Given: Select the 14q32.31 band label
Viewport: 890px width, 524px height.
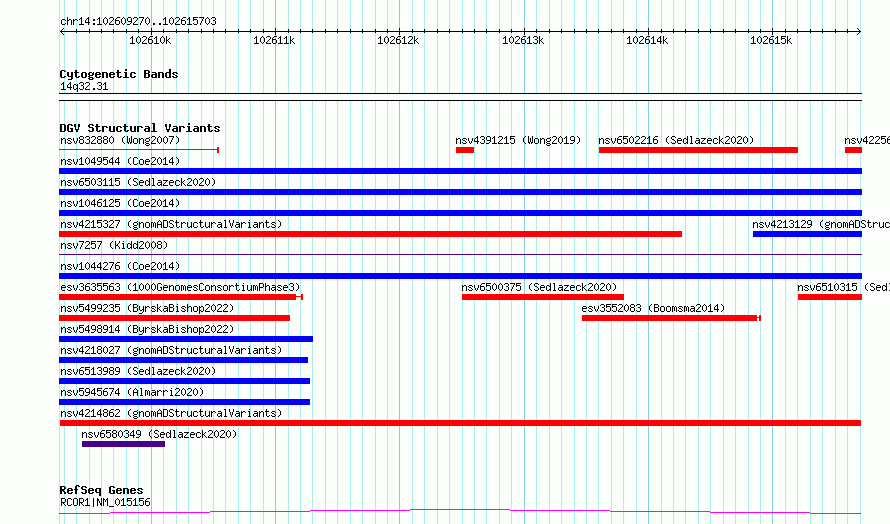Looking at the screenshot, I should point(84,86).
